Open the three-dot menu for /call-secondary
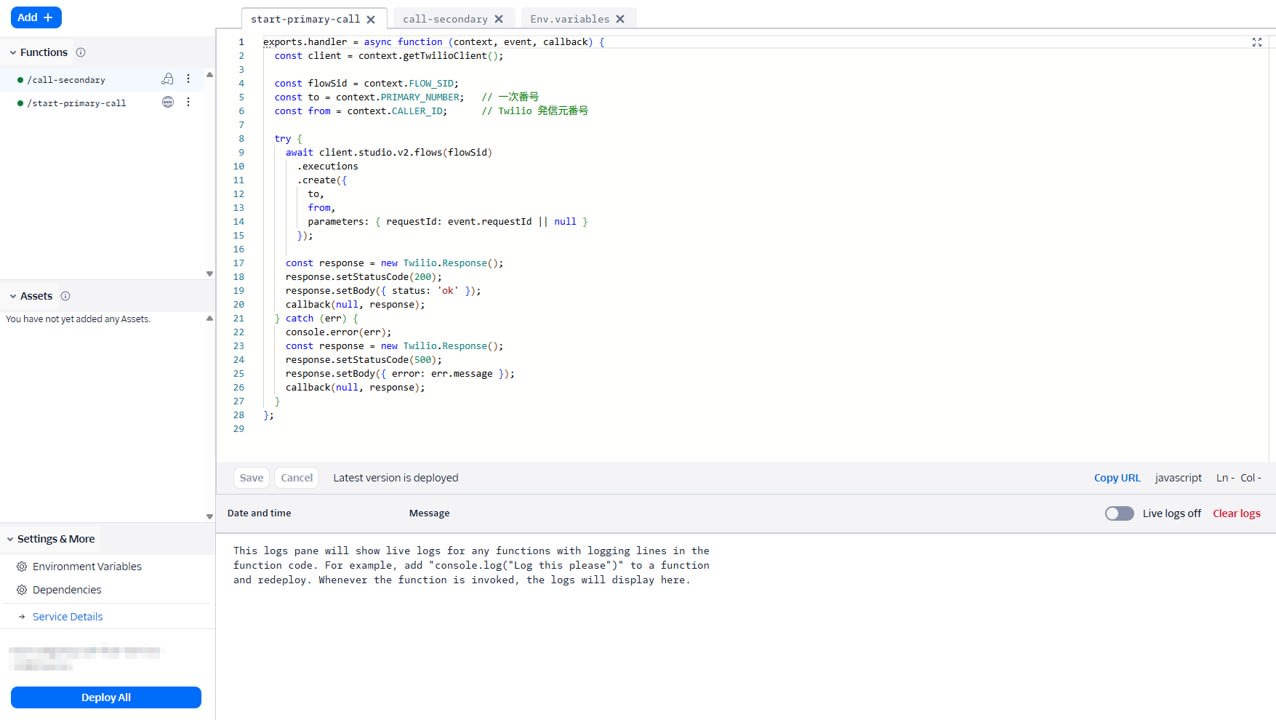 (188, 79)
